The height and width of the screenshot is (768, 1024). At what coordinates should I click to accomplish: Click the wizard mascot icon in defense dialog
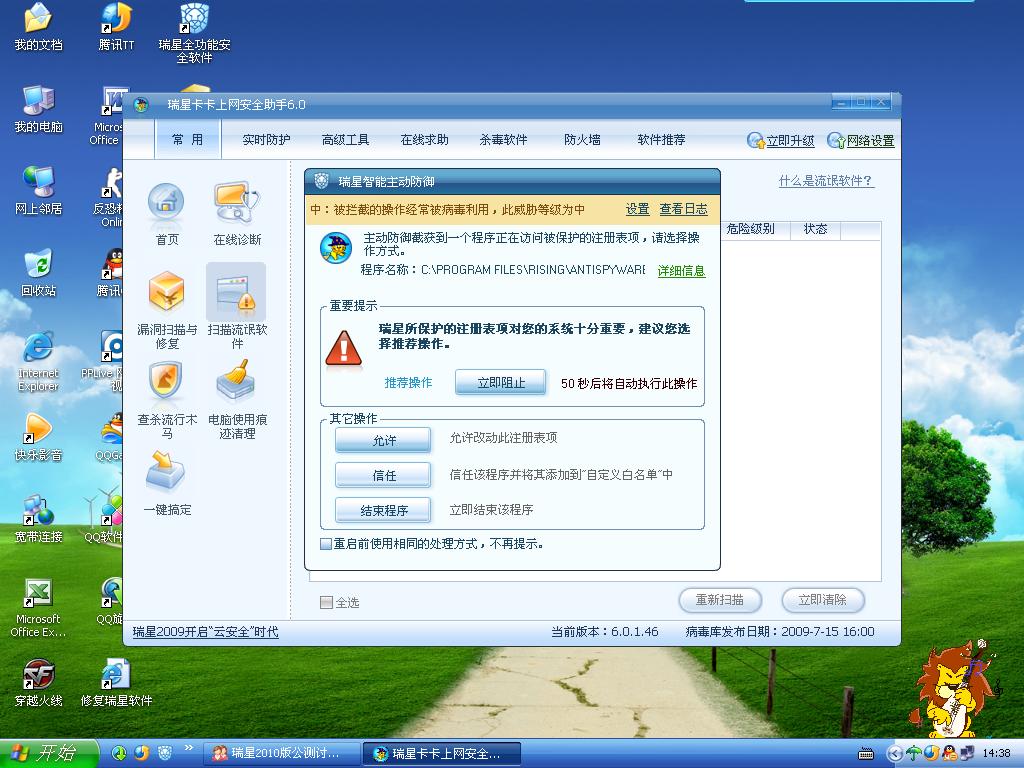tap(336, 248)
